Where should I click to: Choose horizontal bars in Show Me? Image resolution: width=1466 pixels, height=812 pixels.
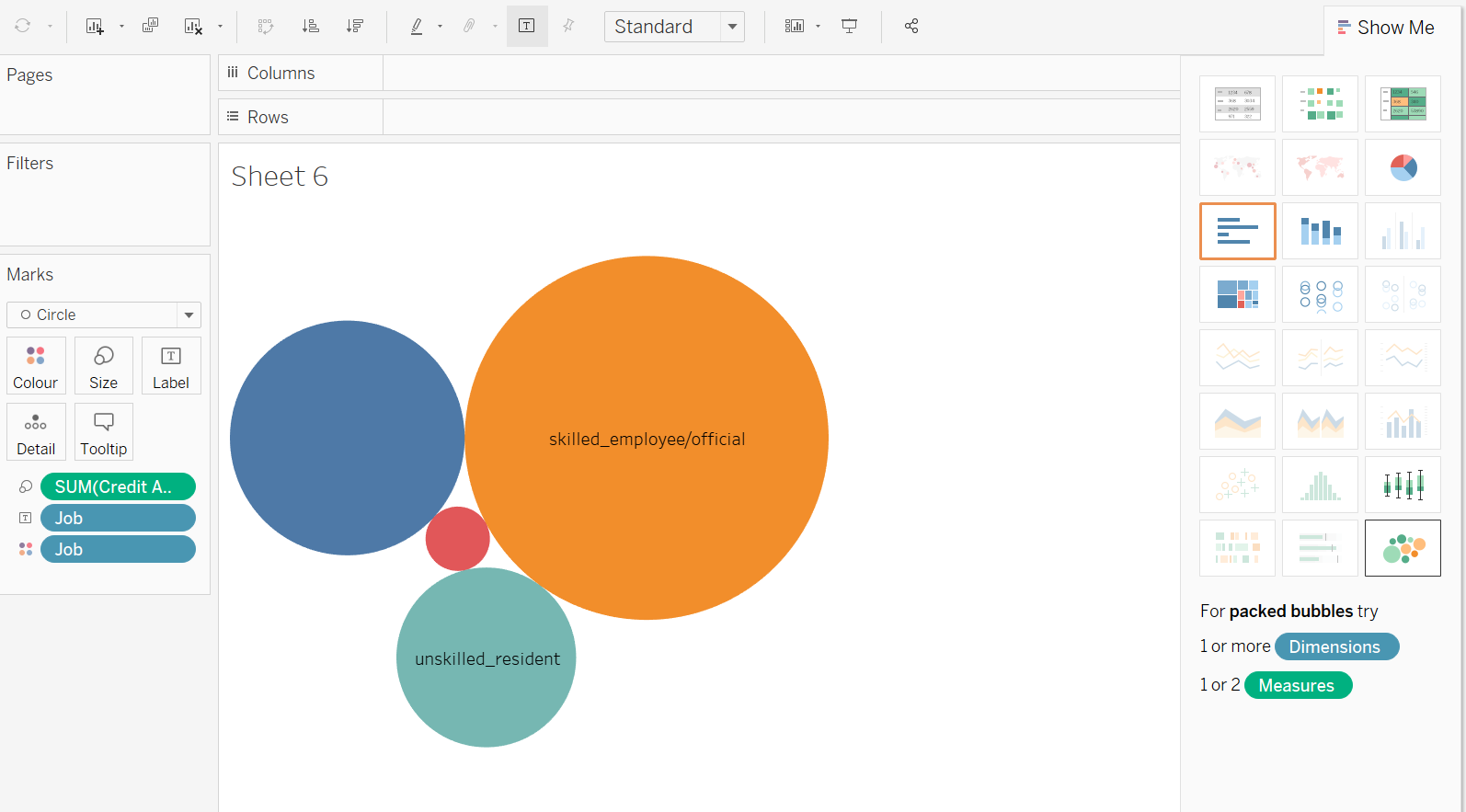(x=1237, y=231)
